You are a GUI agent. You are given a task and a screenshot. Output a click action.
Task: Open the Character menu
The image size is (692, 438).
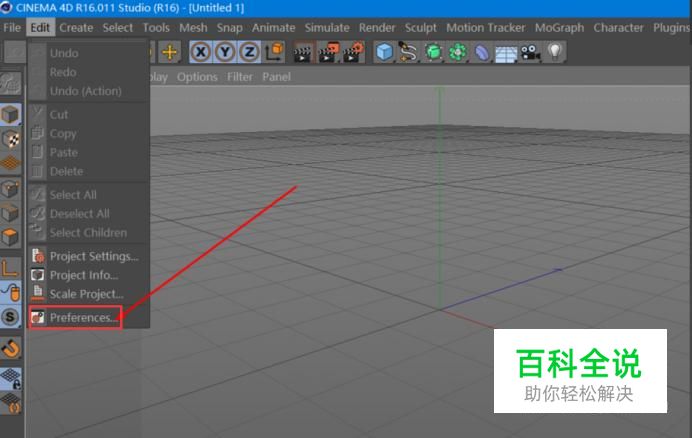pos(619,27)
